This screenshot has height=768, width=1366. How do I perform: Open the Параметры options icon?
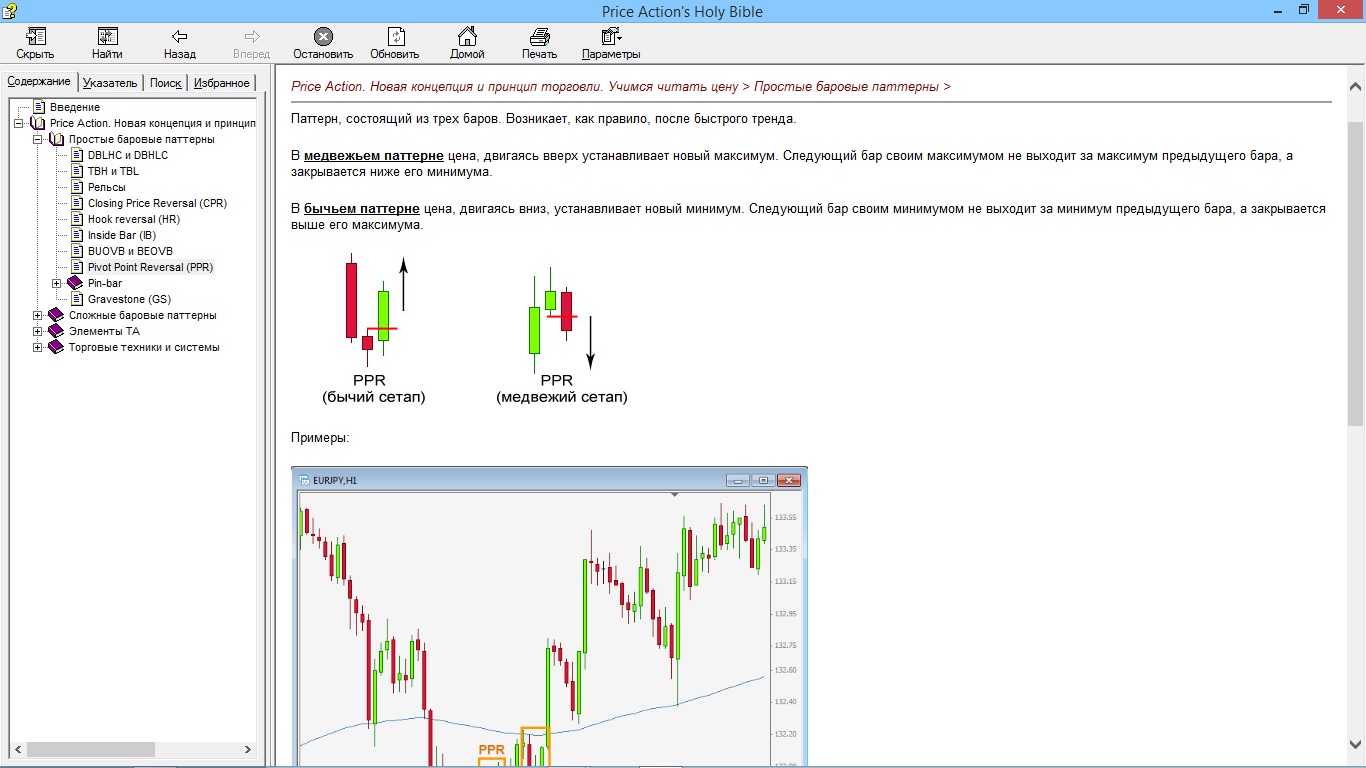pyautogui.click(x=611, y=37)
